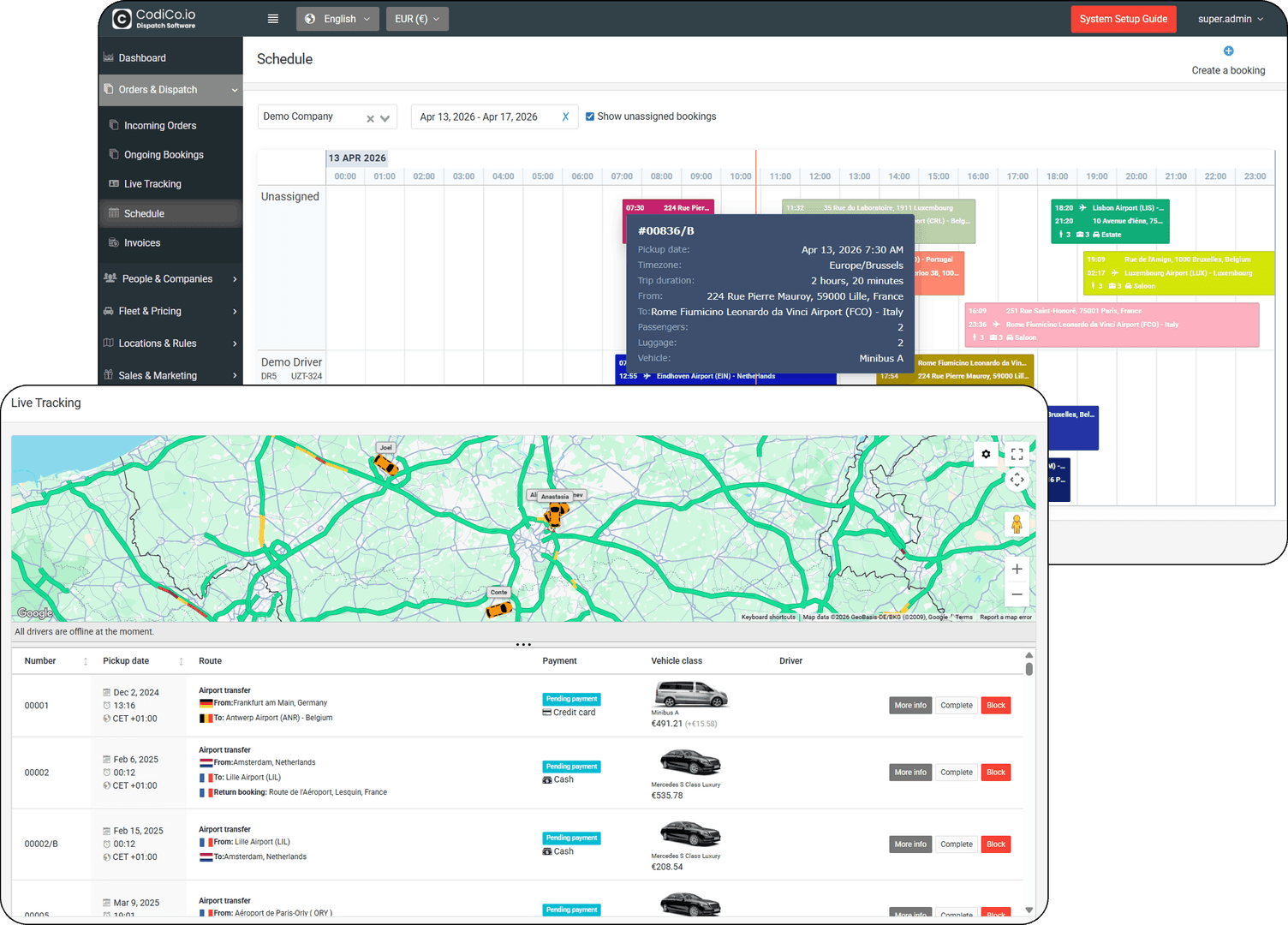
Task: Expand Sales & Marketing submenu
Action: pyautogui.click(x=235, y=375)
